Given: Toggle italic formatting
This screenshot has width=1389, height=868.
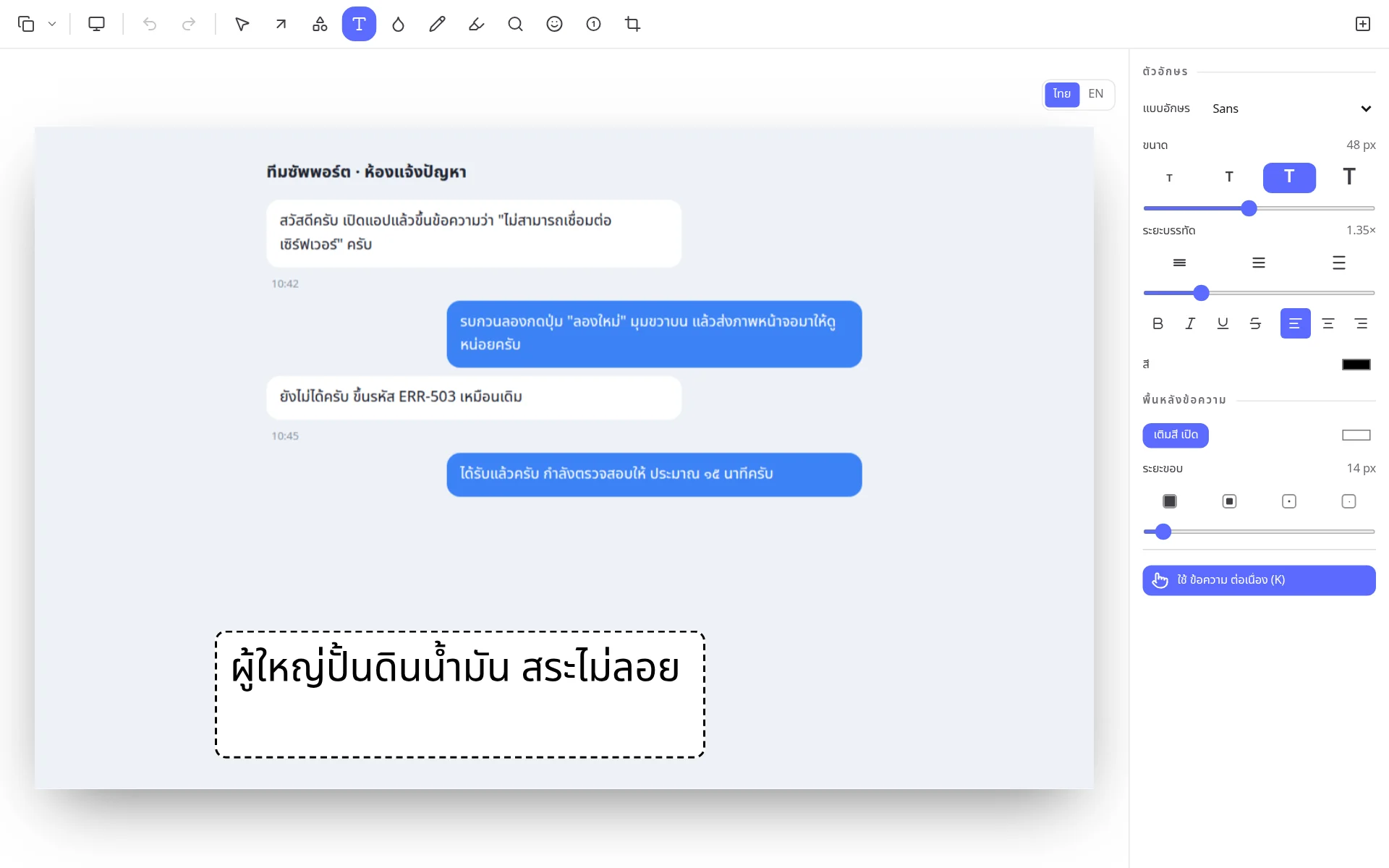Looking at the screenshot, I should point(1190,323).
